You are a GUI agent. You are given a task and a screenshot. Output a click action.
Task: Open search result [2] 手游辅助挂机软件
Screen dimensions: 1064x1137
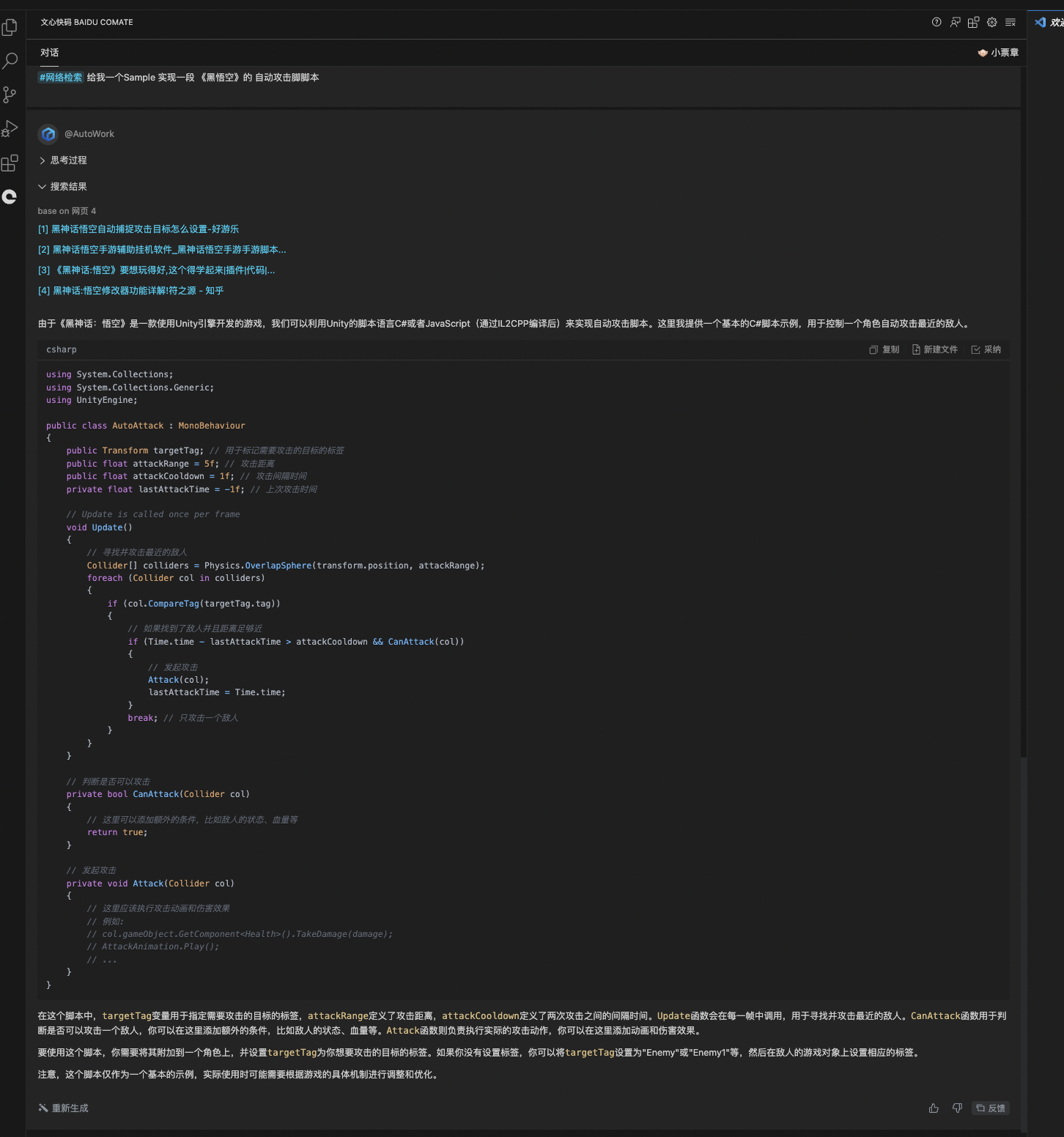[x=162, y=250]
